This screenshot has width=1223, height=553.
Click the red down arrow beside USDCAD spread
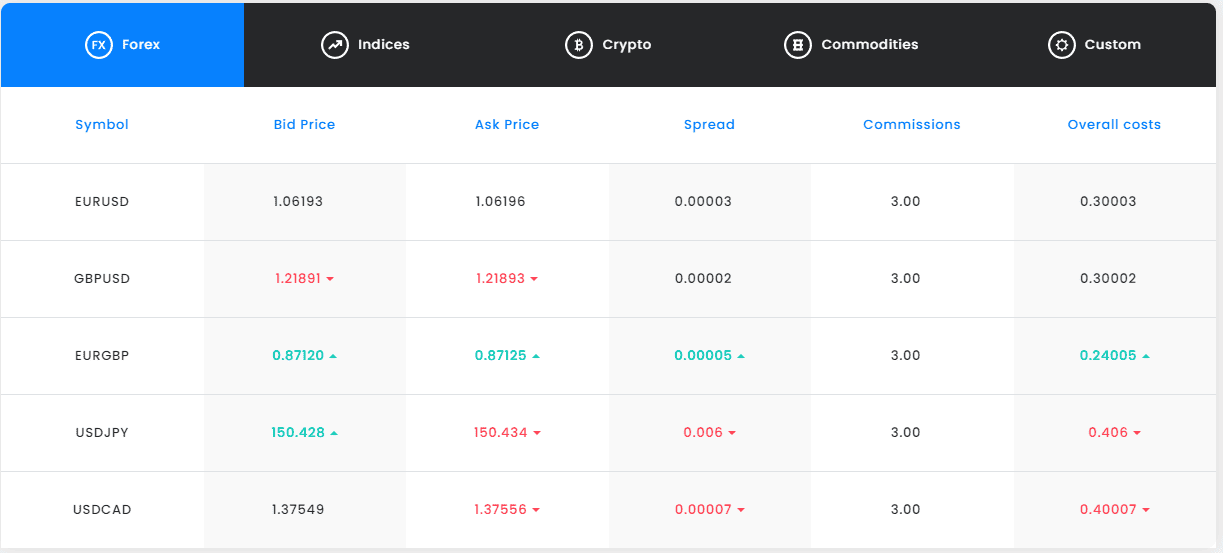point(741,510)
